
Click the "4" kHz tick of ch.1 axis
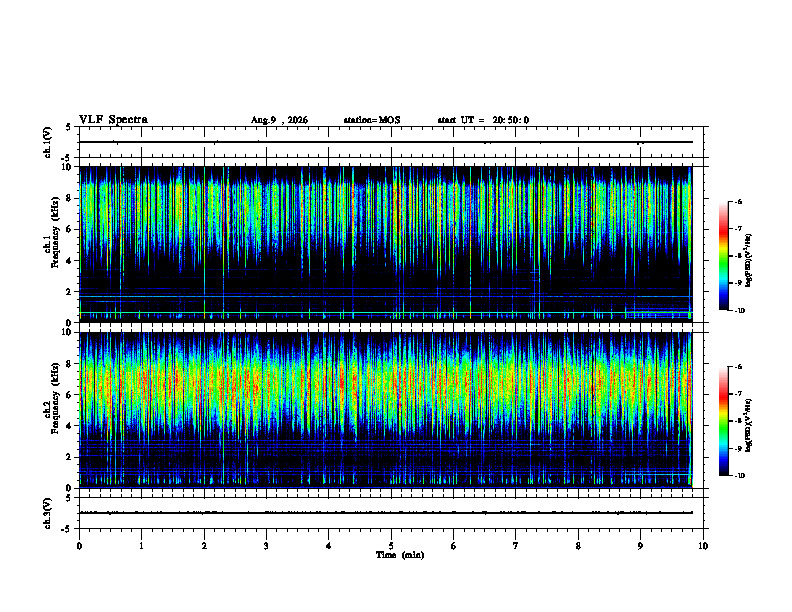point(70,261)
